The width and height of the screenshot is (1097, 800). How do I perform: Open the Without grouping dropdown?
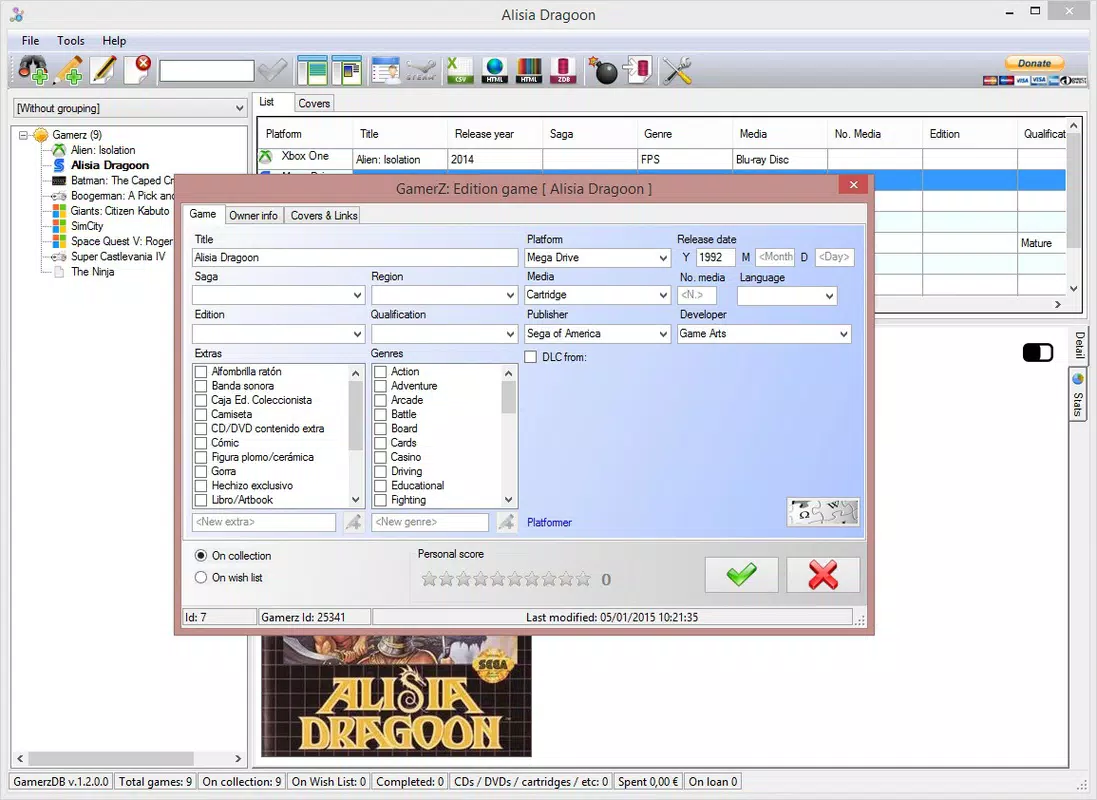tap(130, 108)
